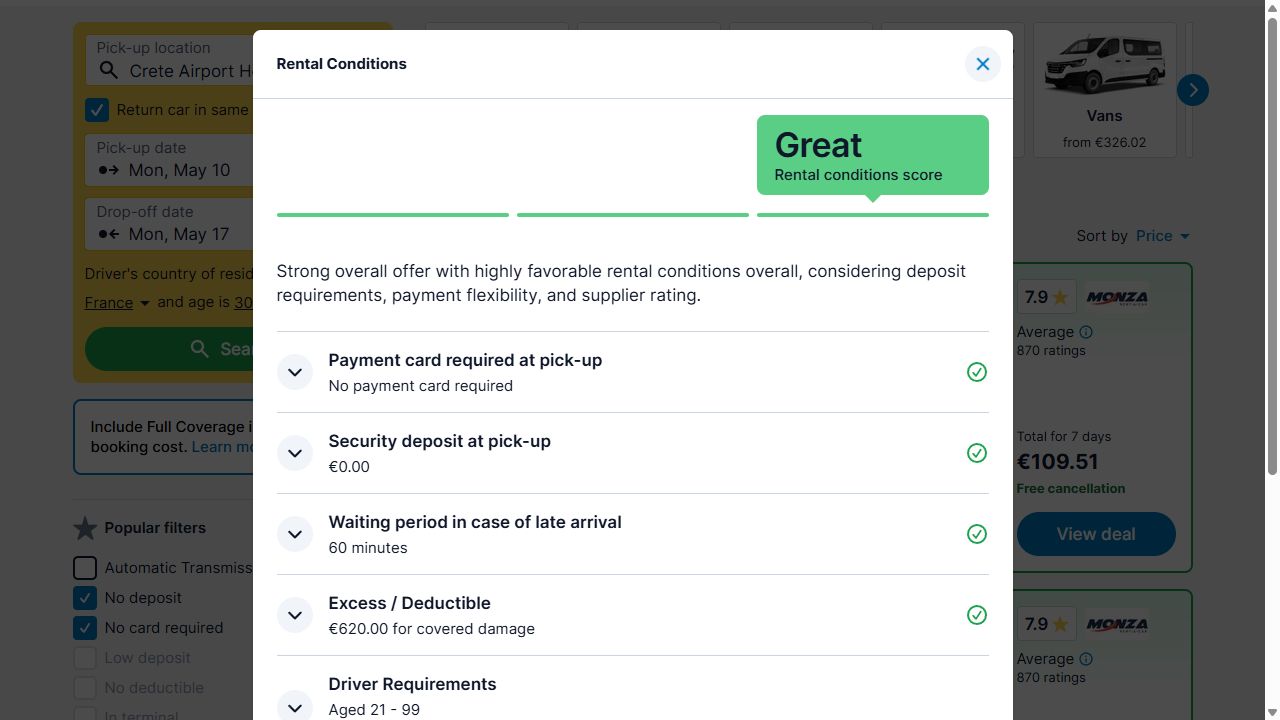Click green checkmark beside Waiting period row
Image resolution: width=1280 pixels, height=720 pixels.
(x=977, y=534)
